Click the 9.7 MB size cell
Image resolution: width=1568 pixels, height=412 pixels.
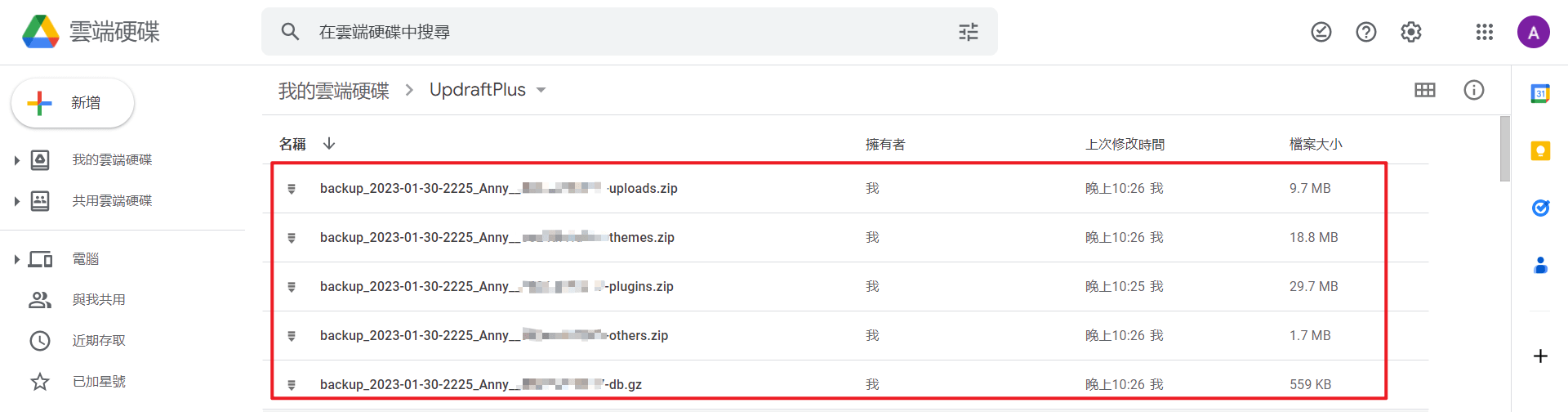(x=1310, y=189)
